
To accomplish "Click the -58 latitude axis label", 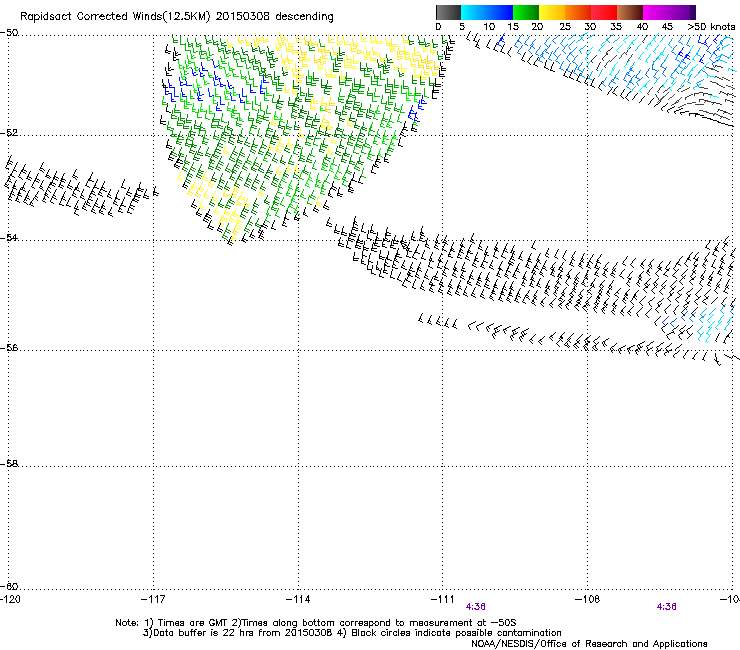I will click(x=9, y=464).
